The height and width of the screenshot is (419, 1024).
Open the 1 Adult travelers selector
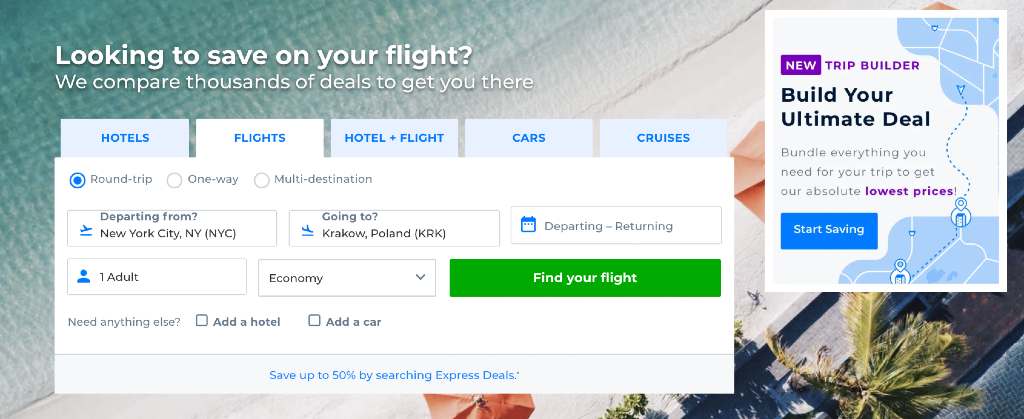coord(157,277)
